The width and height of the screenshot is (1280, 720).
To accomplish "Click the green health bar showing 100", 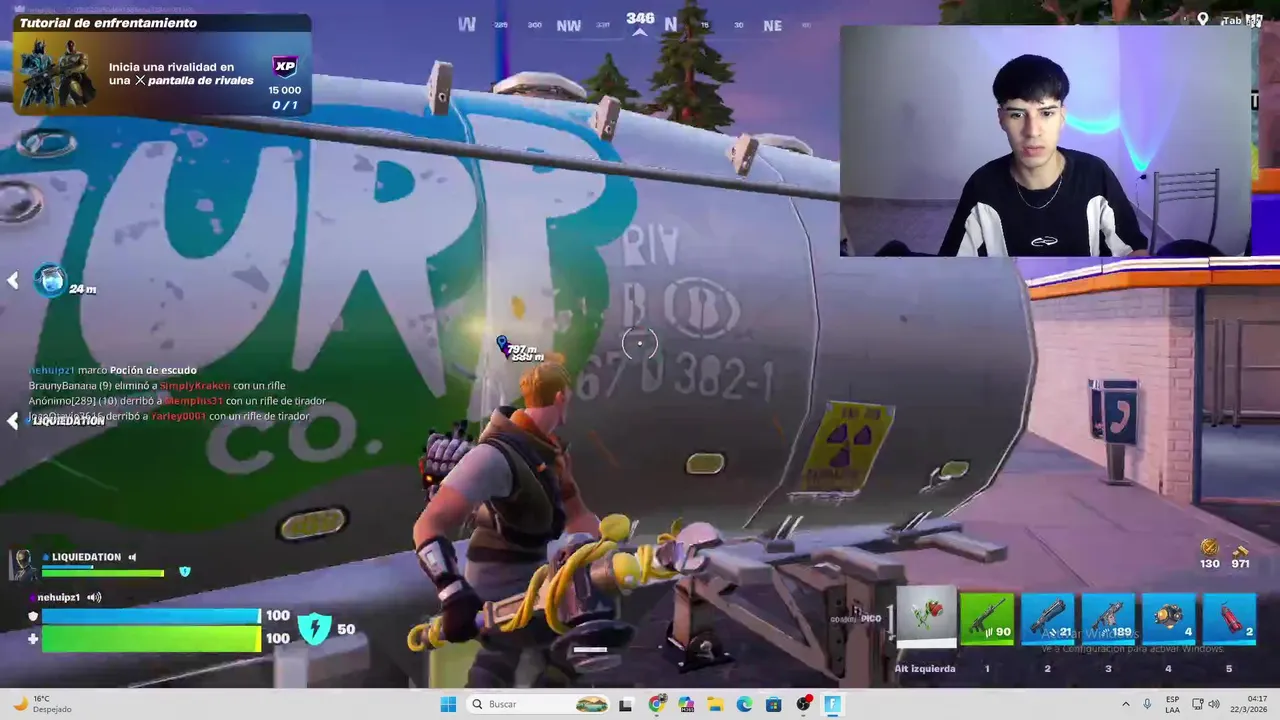I will pos(150,638).
